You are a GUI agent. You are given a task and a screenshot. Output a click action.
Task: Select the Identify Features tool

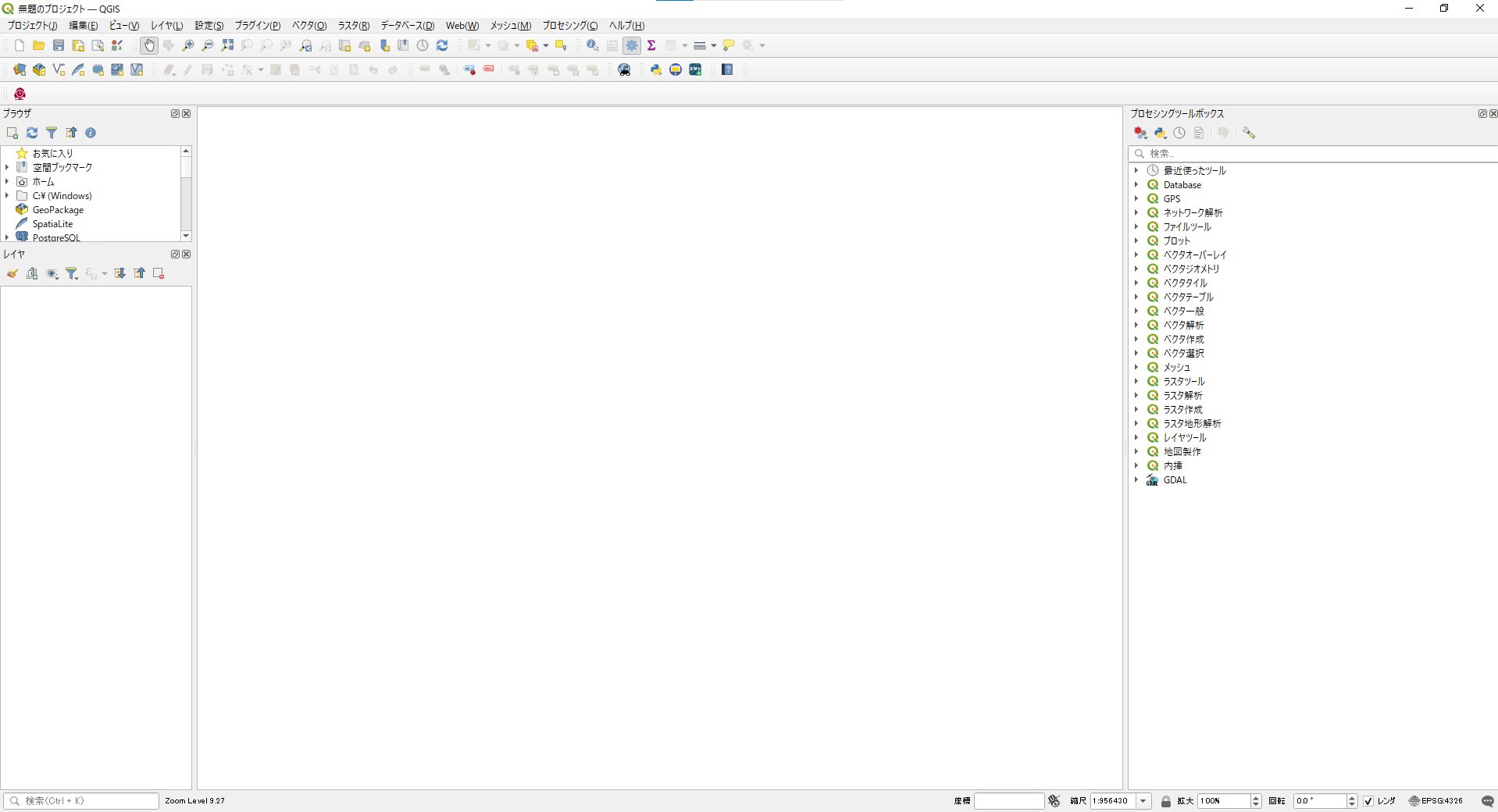593,46
